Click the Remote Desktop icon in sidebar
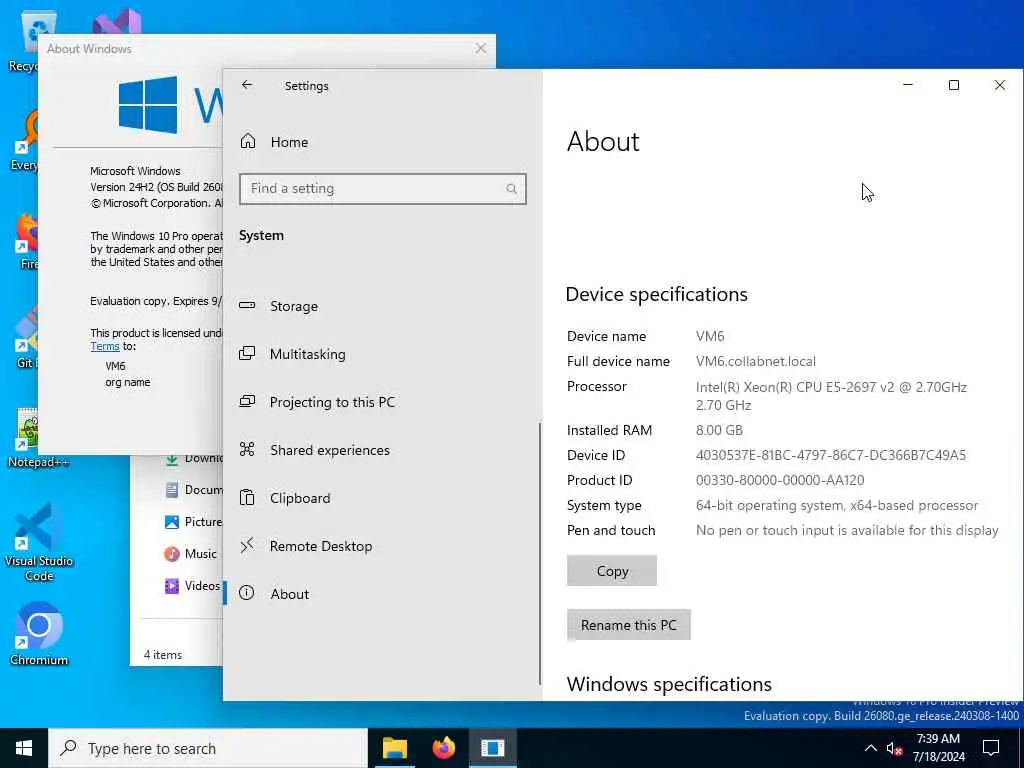This screenshot has height=768, width=1024. pos(247,545)
